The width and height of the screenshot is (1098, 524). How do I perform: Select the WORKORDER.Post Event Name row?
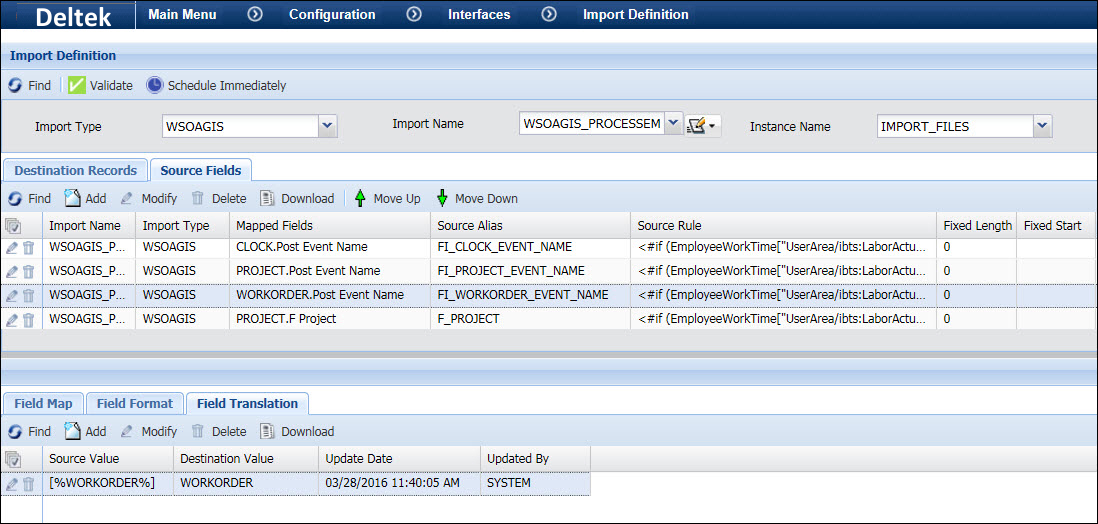point(320,295)
